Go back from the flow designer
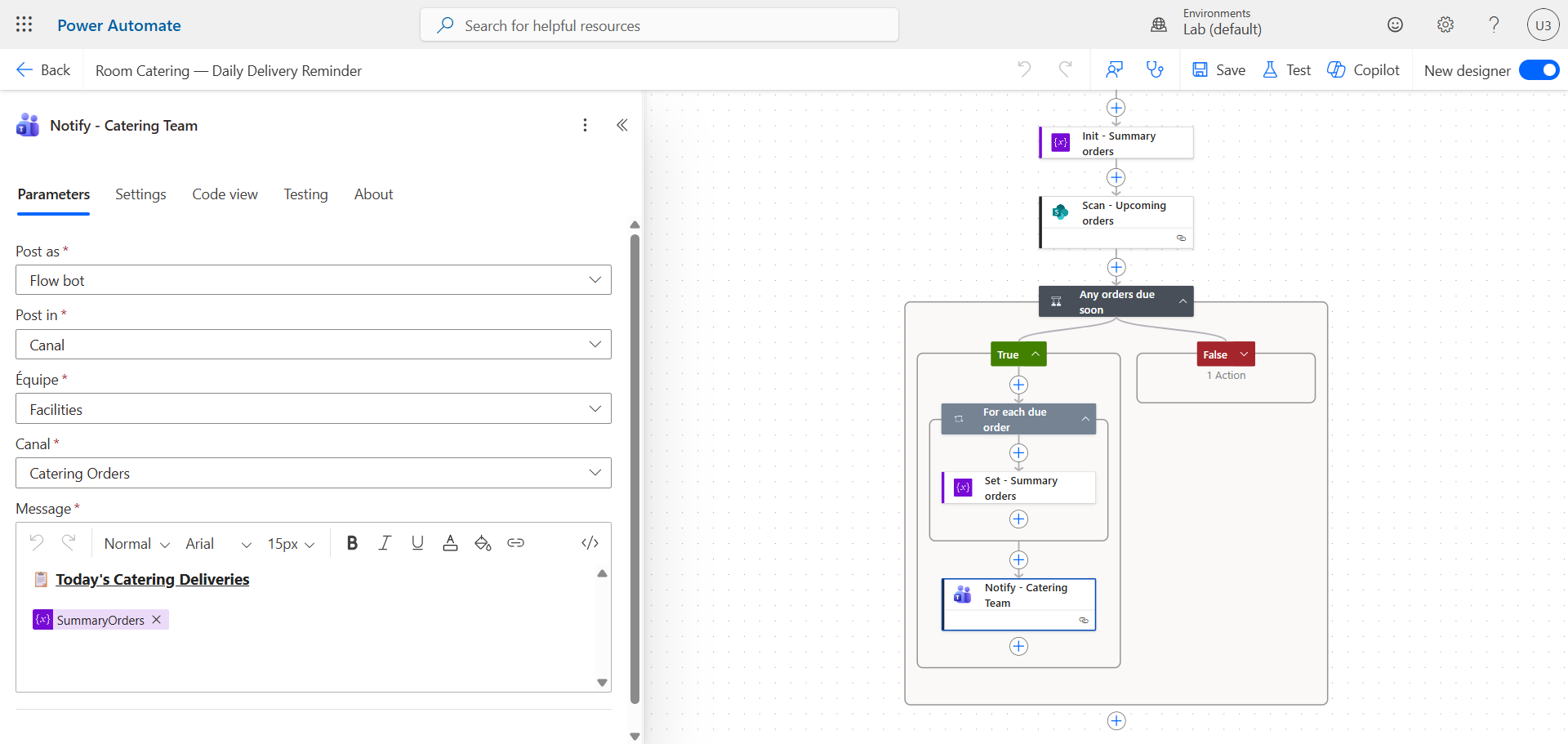Image resolution: width=1568 pixels, height=744 pixels. coord(43,70)
